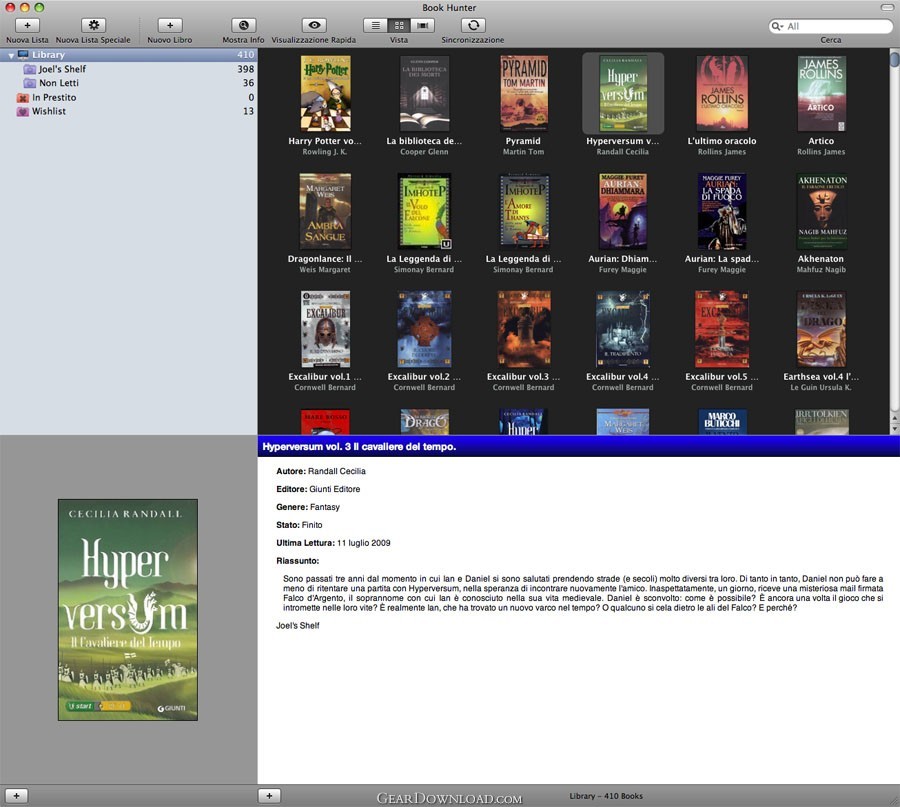Select Excalibur vol.2 cover
The image size is (900, 807).
pyautogui.click(x=424, y=329)
